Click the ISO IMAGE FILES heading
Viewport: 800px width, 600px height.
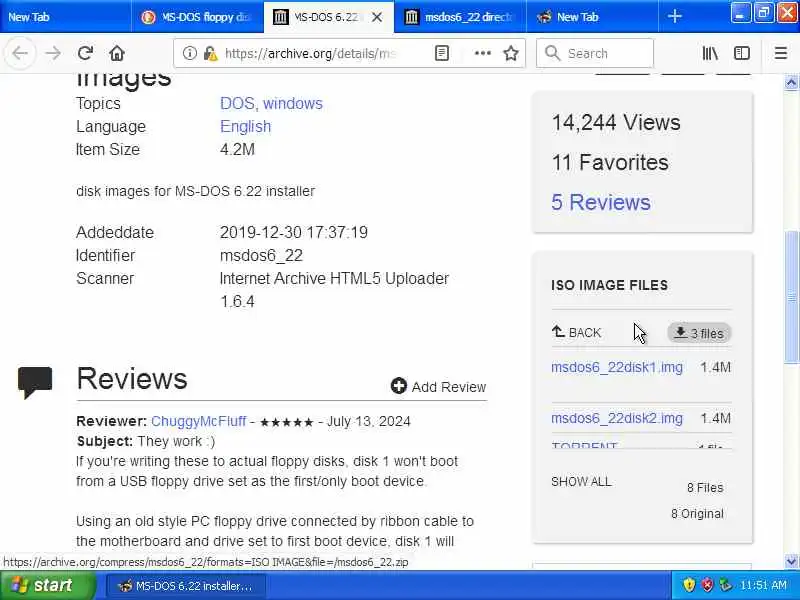click(x=609, y=285)
